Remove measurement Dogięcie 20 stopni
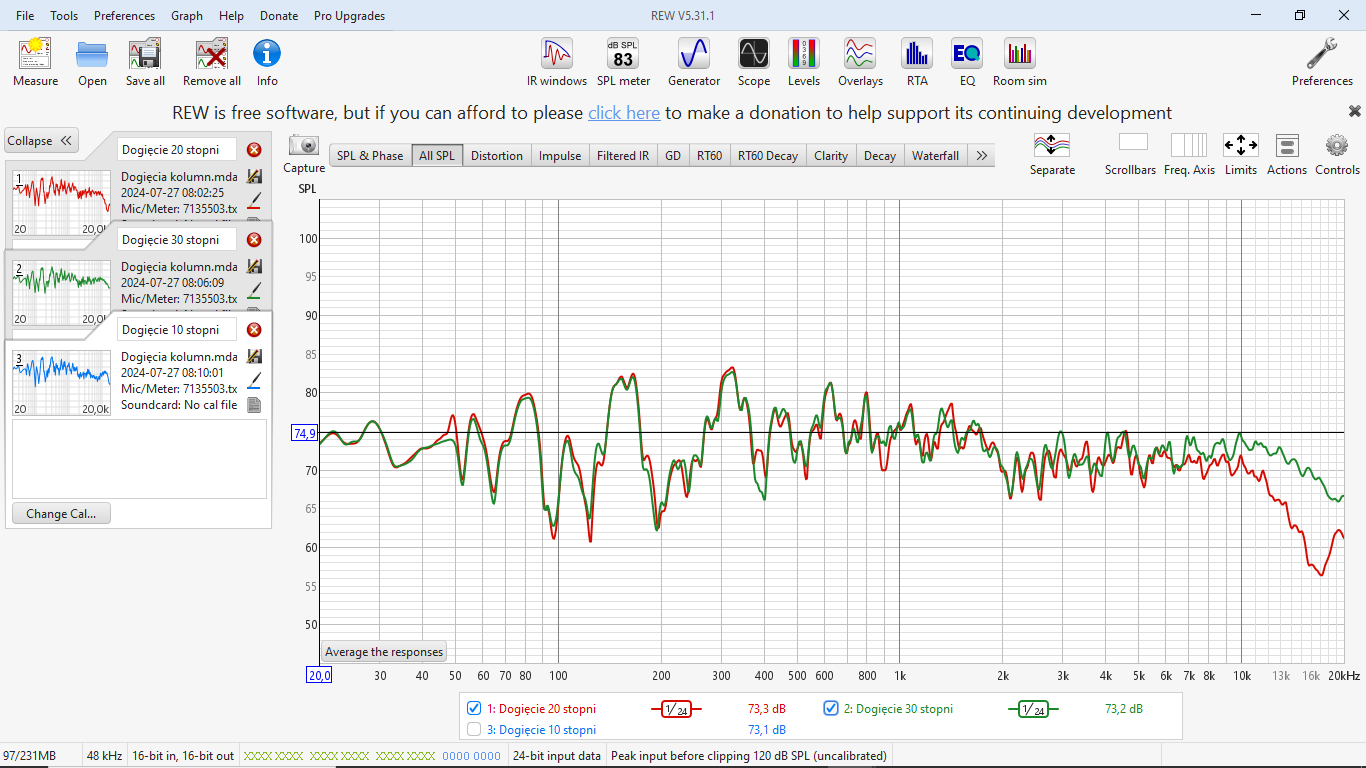The image size is (1366, 768). 254,150
